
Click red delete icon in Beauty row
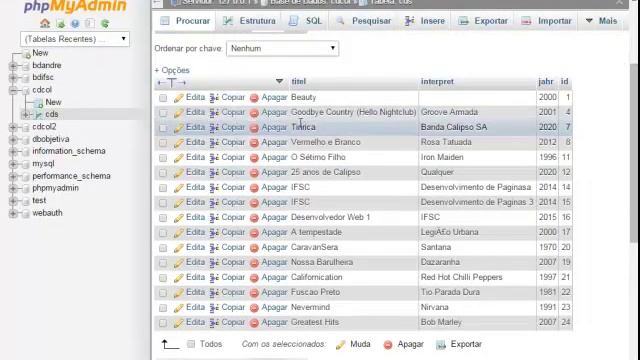pyautogui.click(x=254, y=98)
